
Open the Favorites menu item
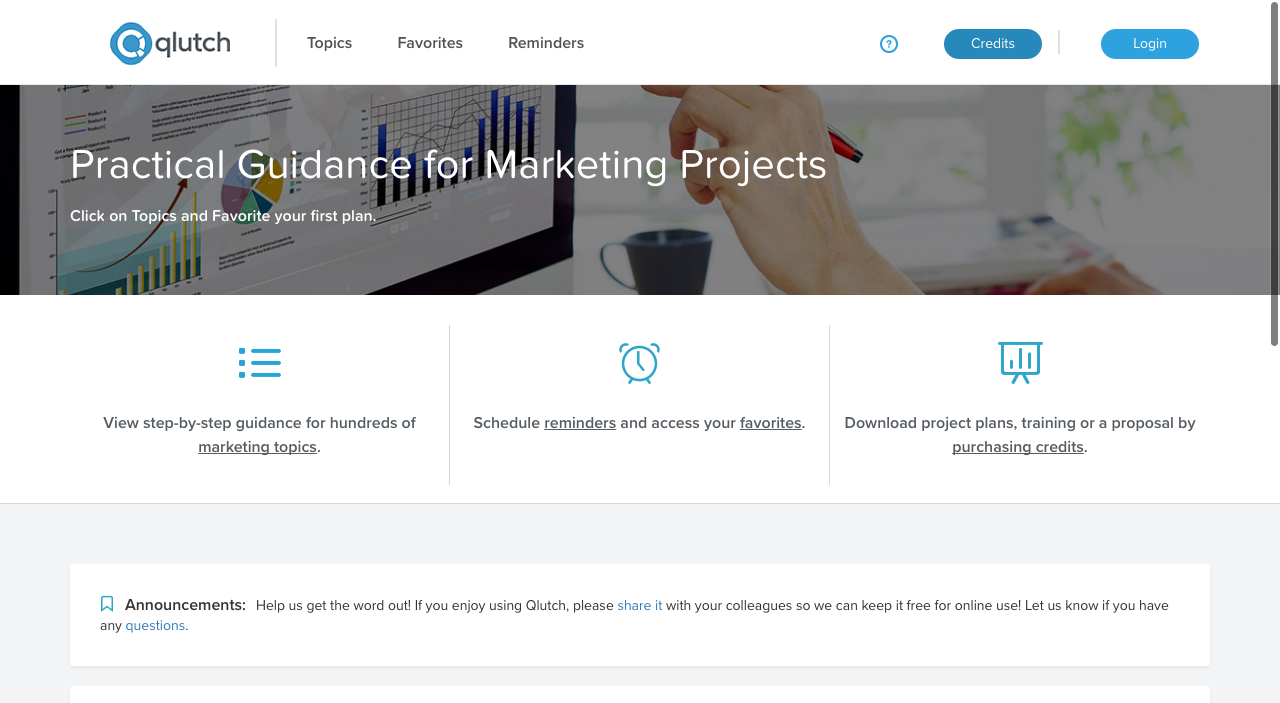tap(430, 43)
